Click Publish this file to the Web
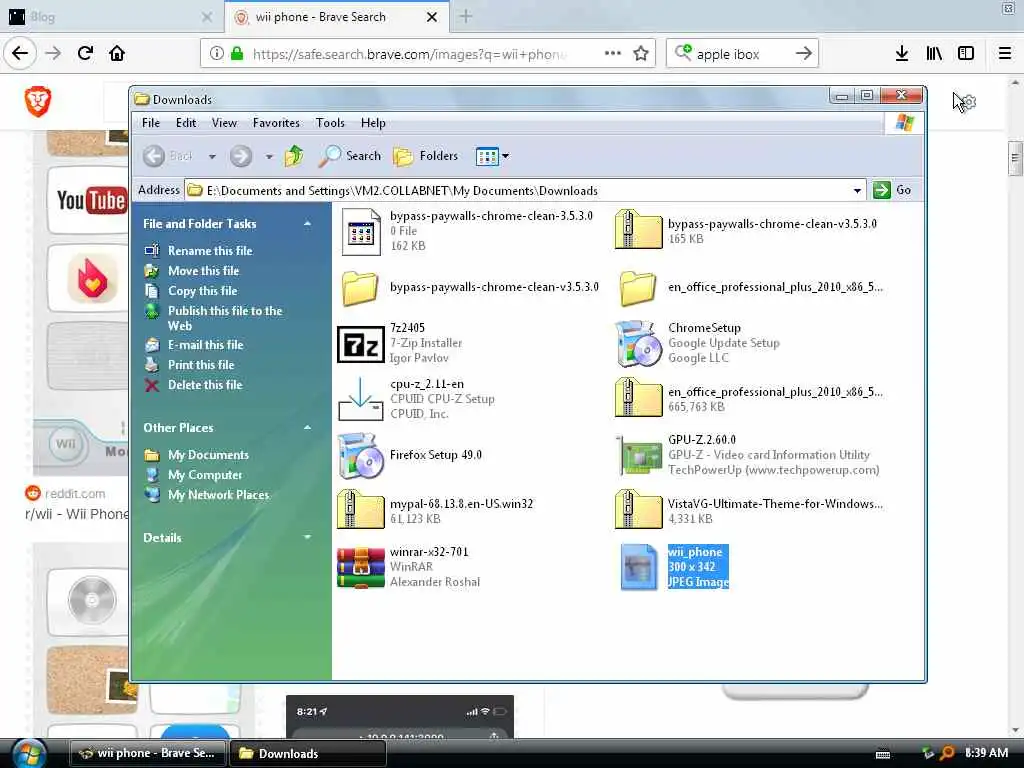The width and height of the screenshot is (1024, 768). click(225, 319)
